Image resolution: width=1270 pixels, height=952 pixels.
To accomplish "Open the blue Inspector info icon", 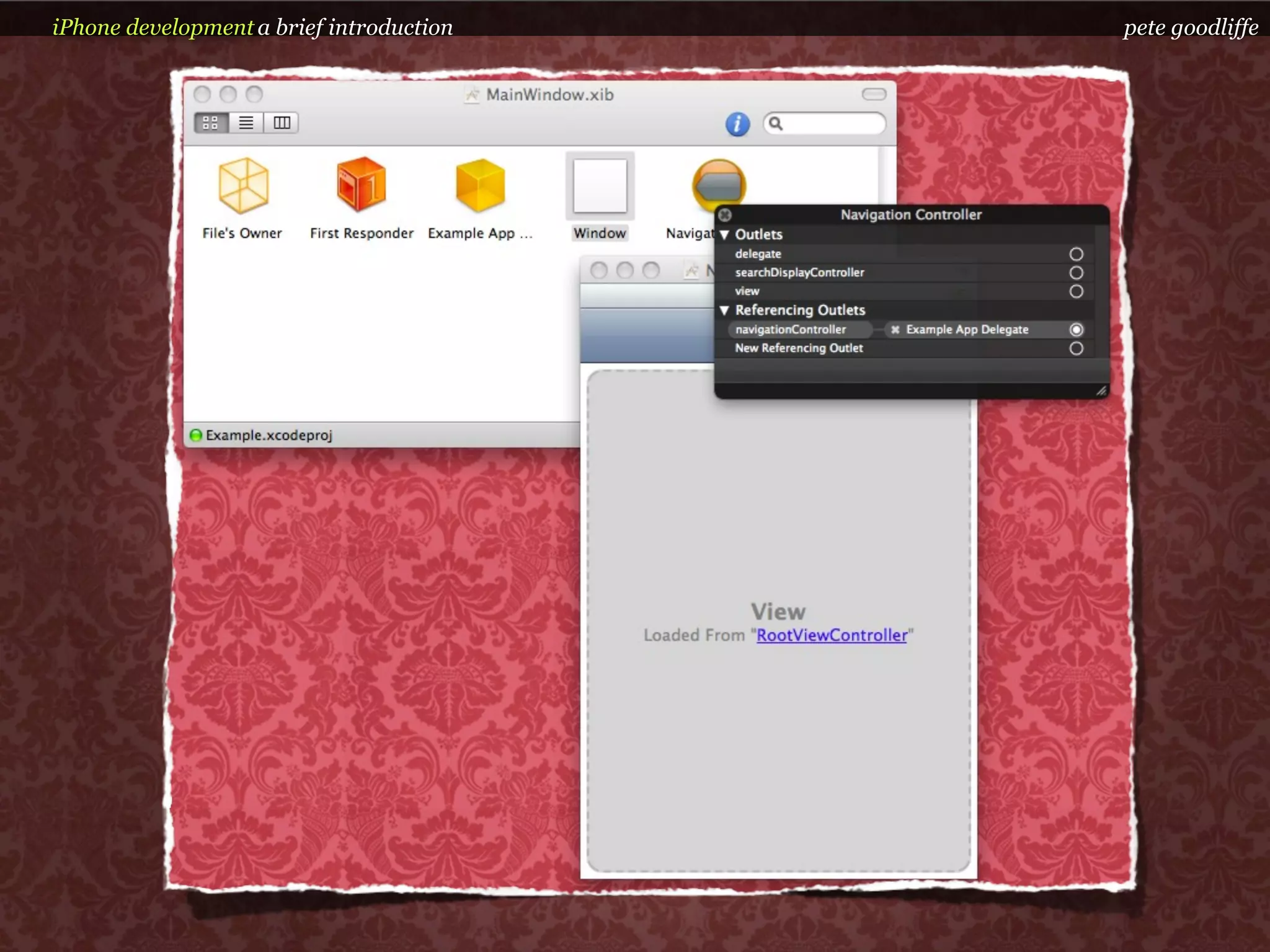I will point(737,124).
